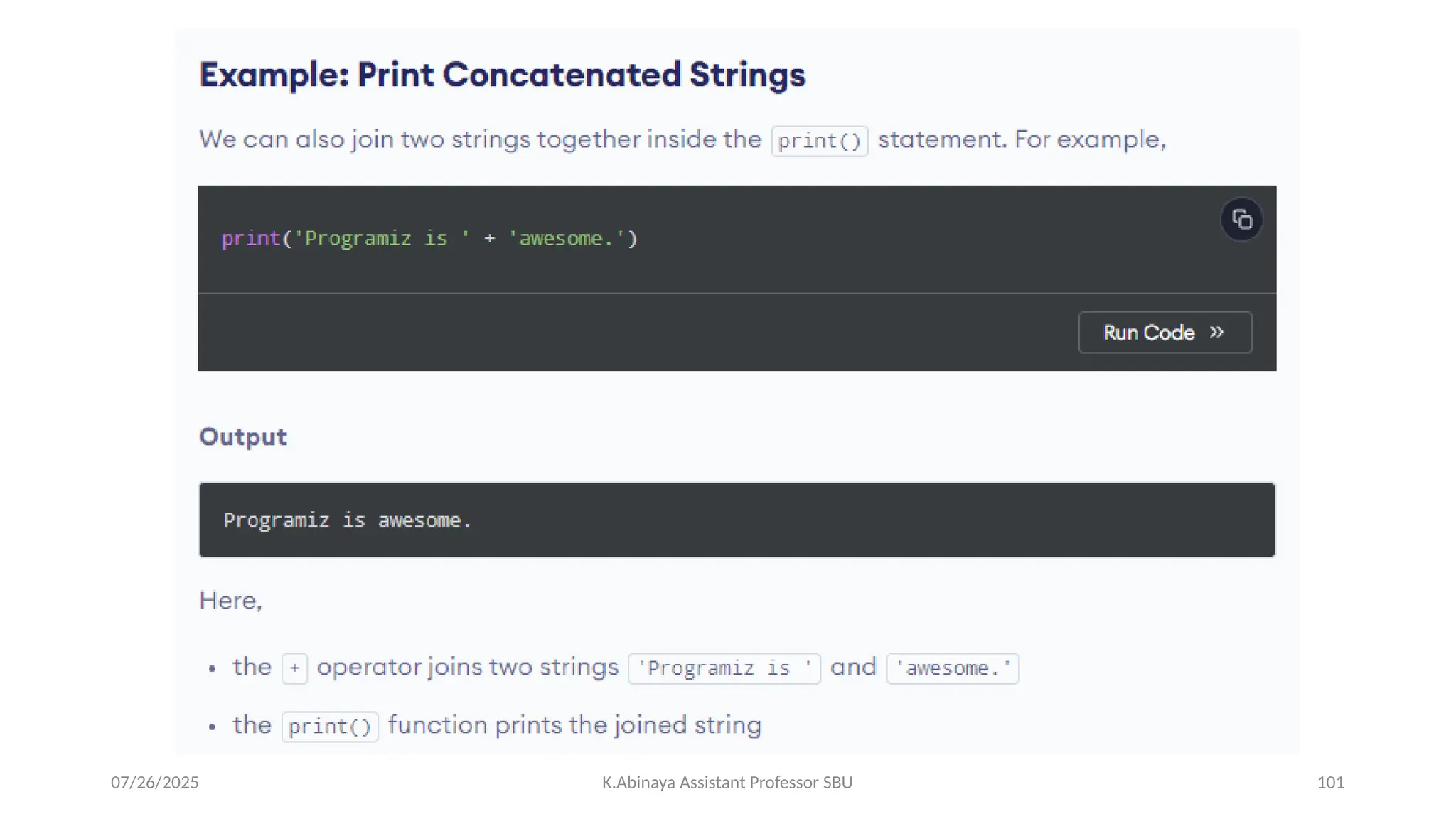The width and height of the screenshot is (1456, 819).
Task: Click the plus operator in code line
Action: (489, 238)
